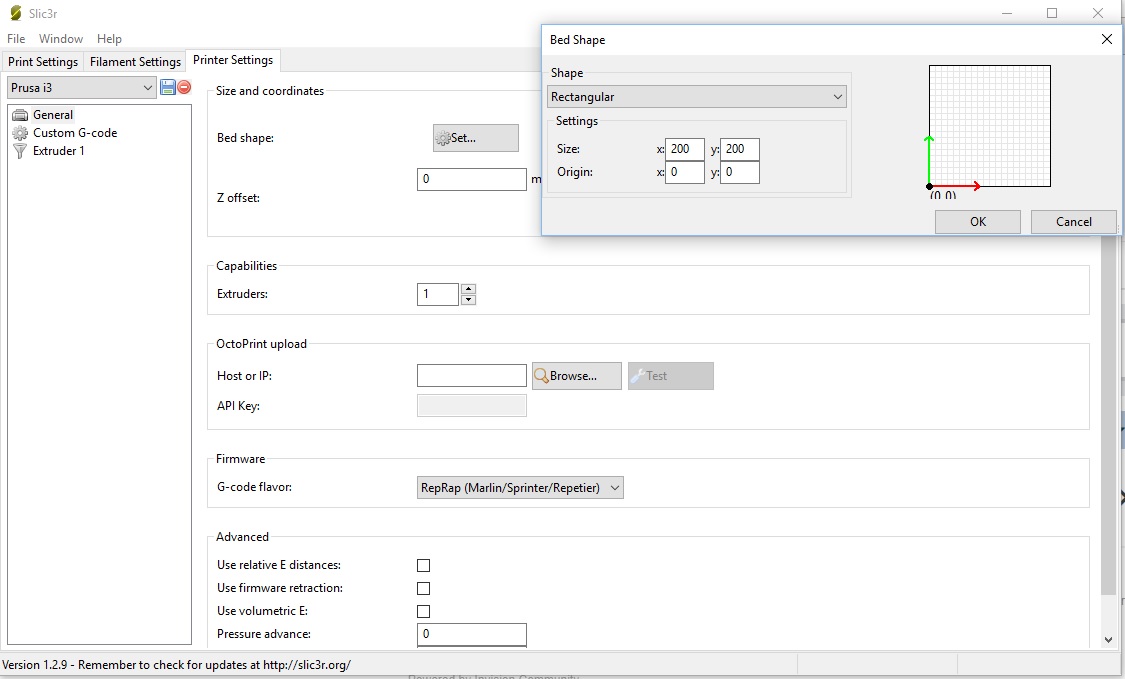The width and height of the screenshot is (1125, 679).
Task: Click Cancel in Bed Shape dialog
Action: pos(1073,222)
